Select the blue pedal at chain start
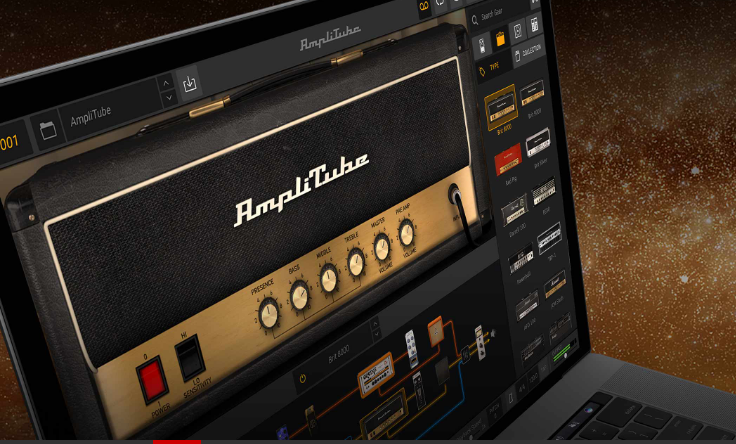The image size is (736, 444). tap(282, 434)
